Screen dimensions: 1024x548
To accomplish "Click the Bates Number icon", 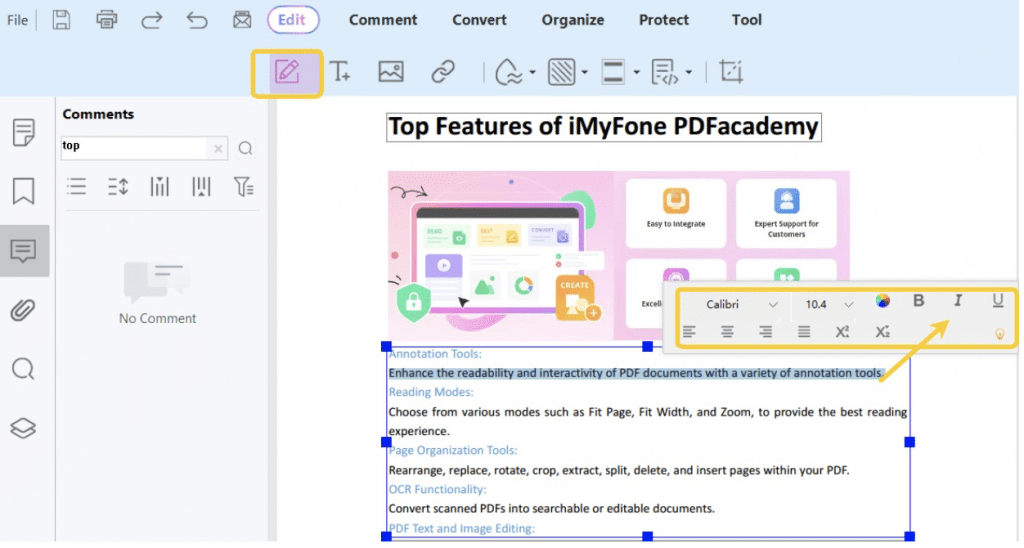I will [665, 72].
